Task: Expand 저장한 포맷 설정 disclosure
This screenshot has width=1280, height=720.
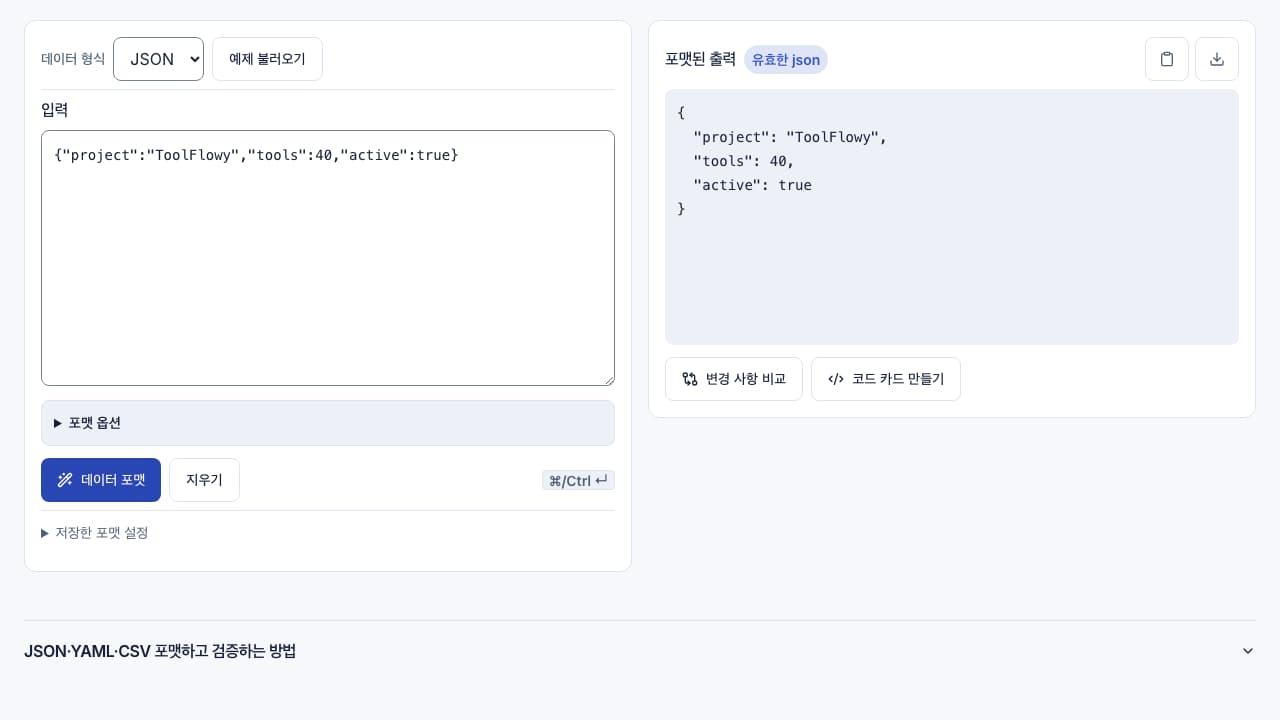Action: click(x=95, y=533)
